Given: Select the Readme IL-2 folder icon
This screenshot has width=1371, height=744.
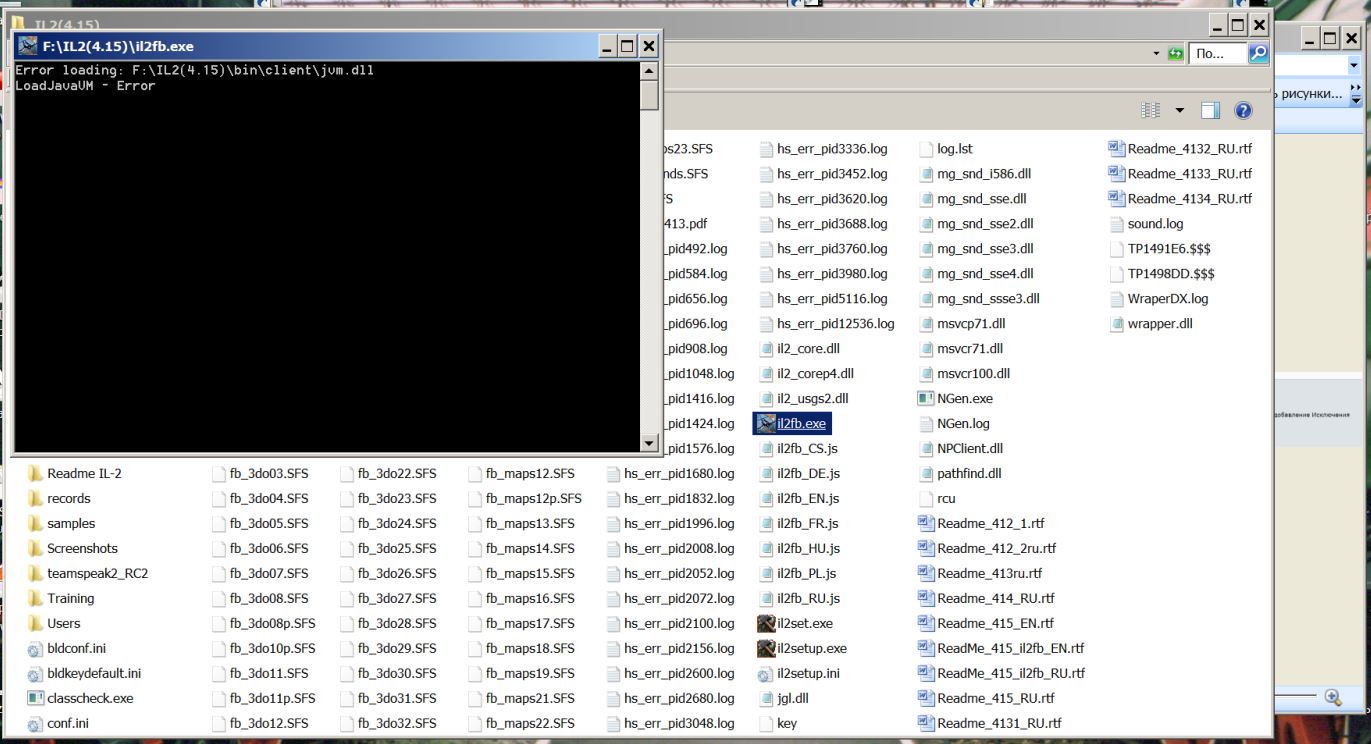Looking at the screenshot, I should point(36,474).
